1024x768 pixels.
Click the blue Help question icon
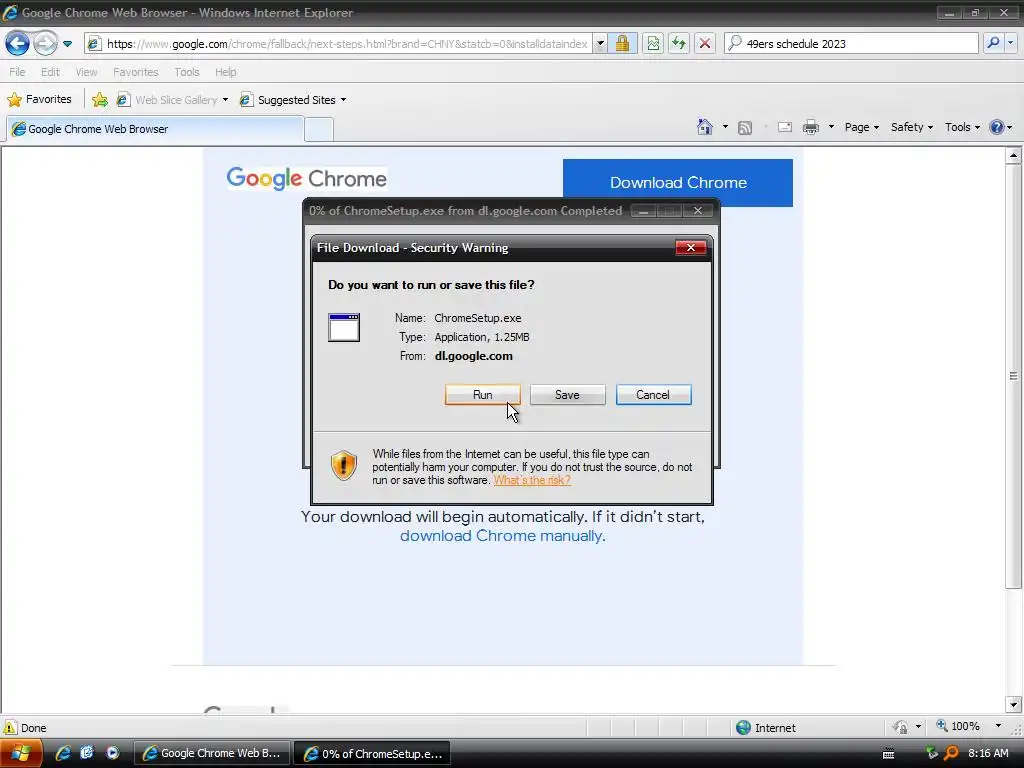coord(997,127)
